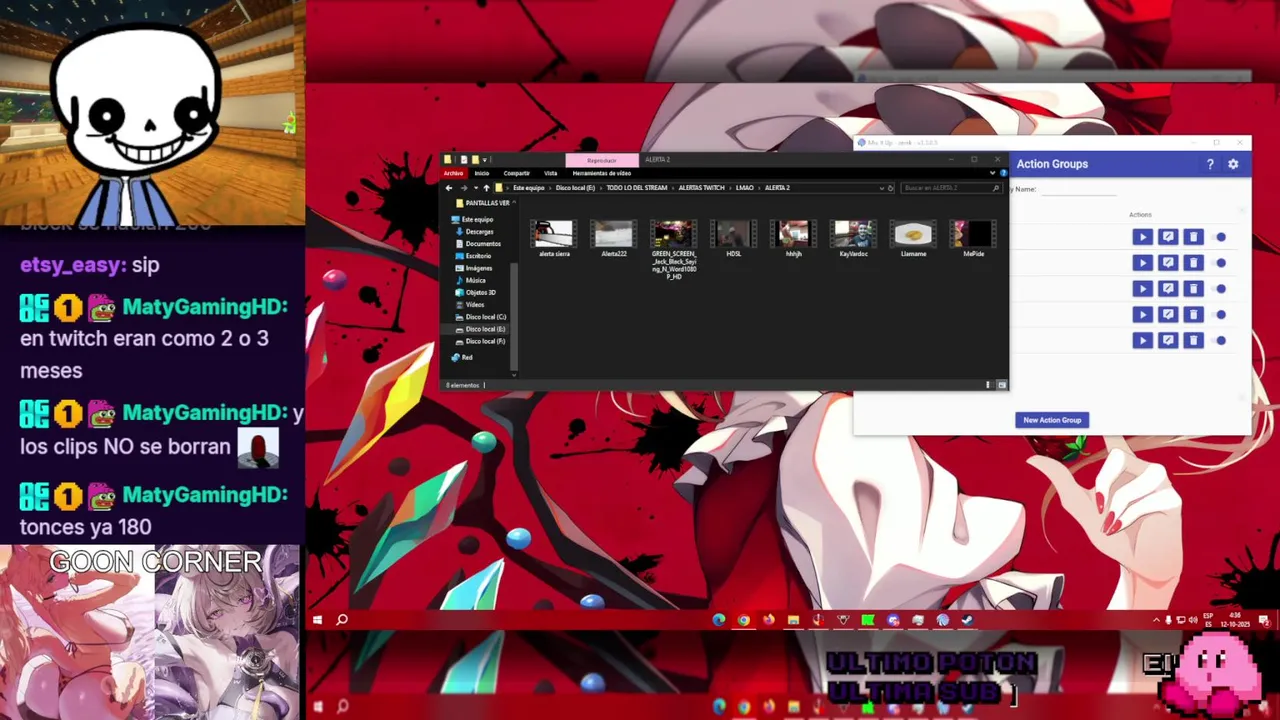Select the Reproducir contextual tab

[x=602, y=160]
